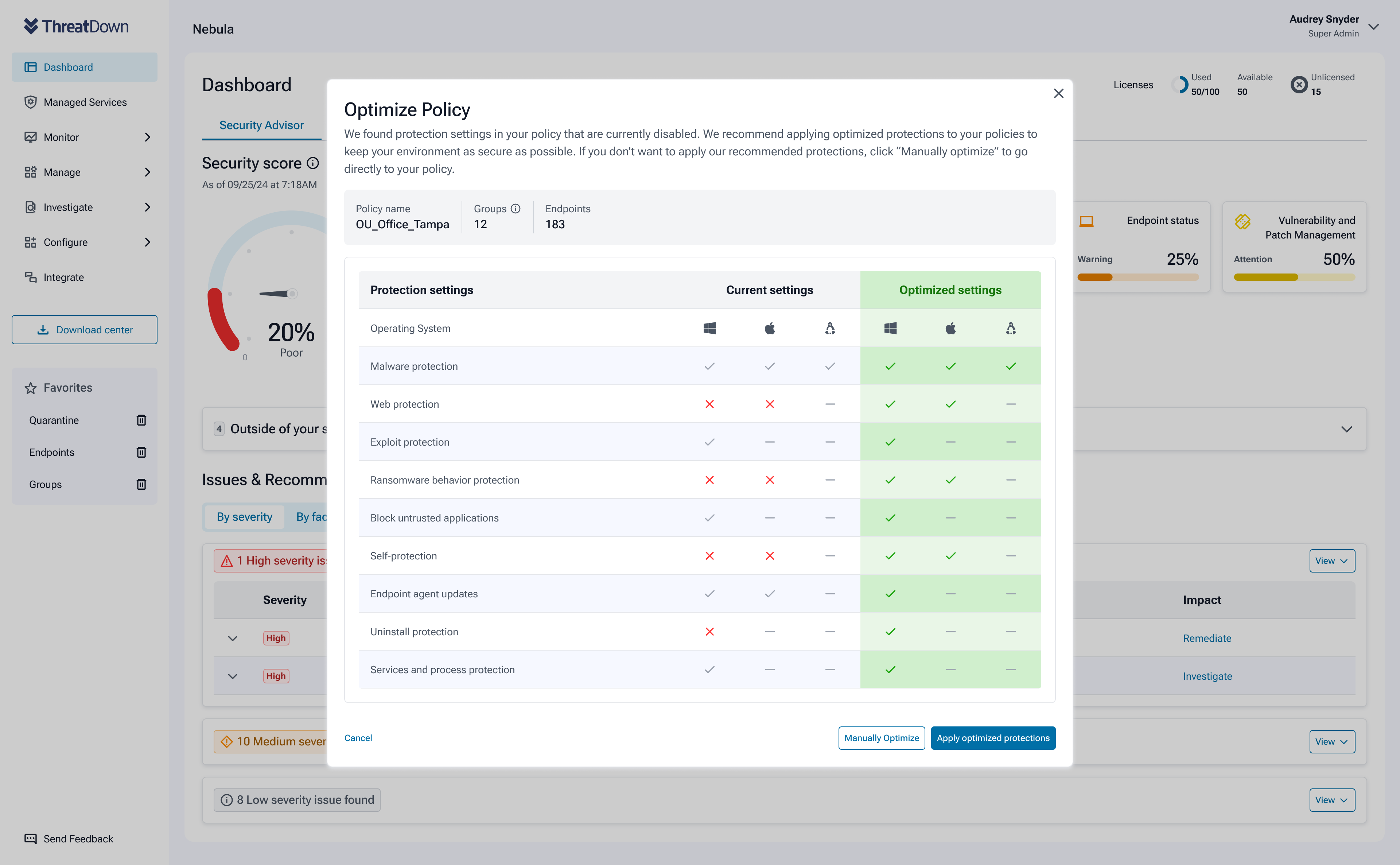The width and height of the screenshot is (1400, 865).
Task: Click the Groups info icon in the policy summary
Action: pyautogui.click(x=515, y=209)
